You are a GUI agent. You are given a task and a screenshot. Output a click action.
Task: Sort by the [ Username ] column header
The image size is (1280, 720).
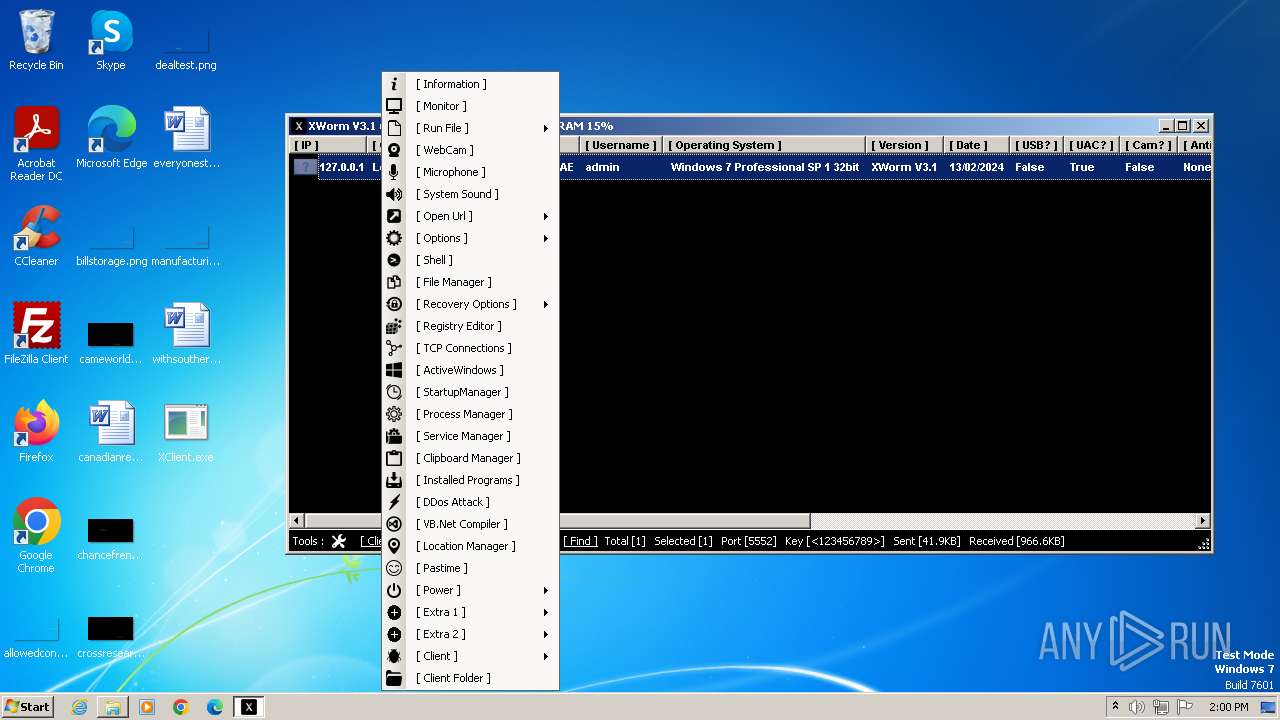pyautogui.click(x=620, y=145)
